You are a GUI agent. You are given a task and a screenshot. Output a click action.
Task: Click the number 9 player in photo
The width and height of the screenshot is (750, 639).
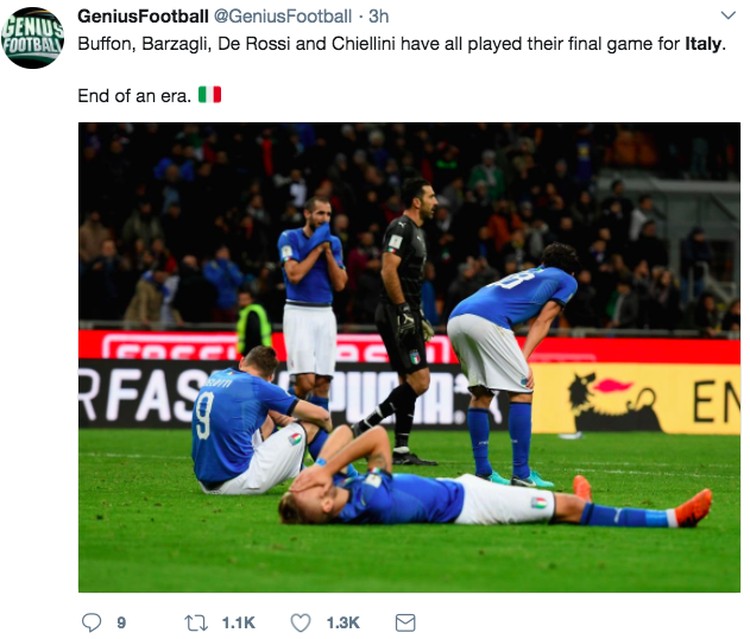point(254,421)
